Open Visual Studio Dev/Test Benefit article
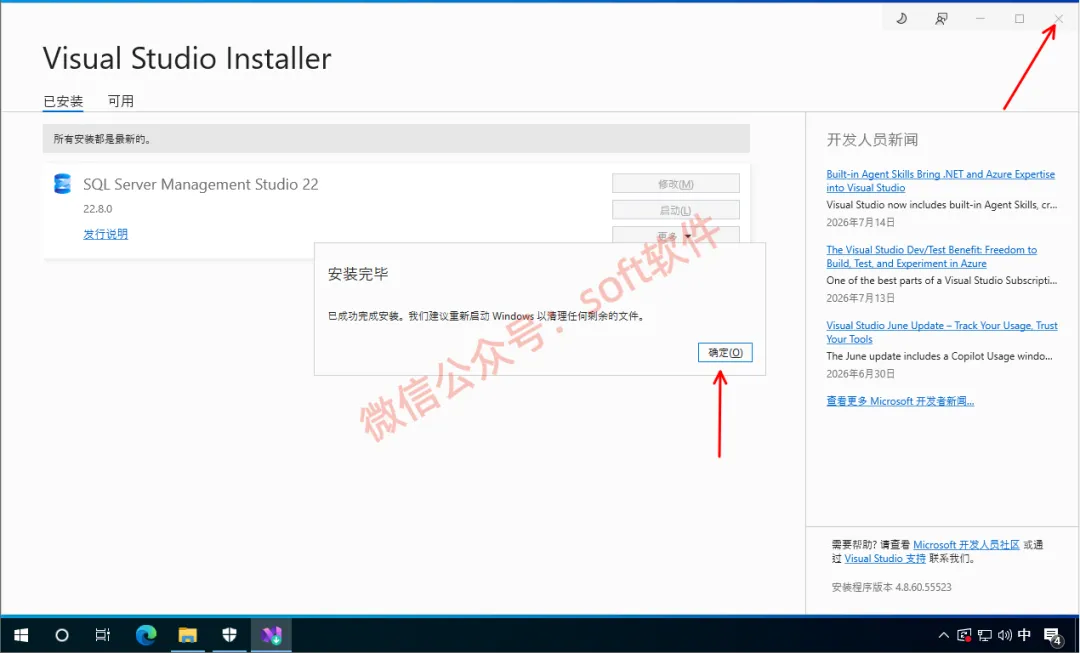The image size is (1080, 653). click(x=931, y=257)
